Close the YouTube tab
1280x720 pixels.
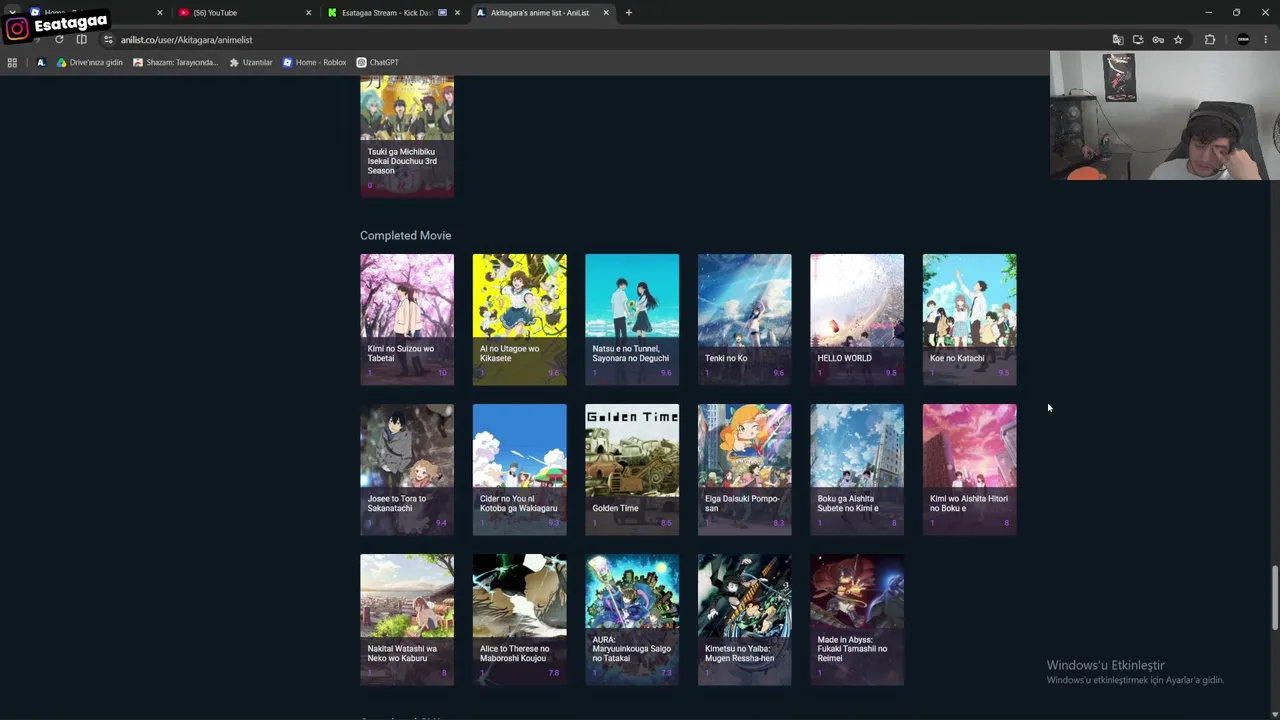tap(308, 13)
